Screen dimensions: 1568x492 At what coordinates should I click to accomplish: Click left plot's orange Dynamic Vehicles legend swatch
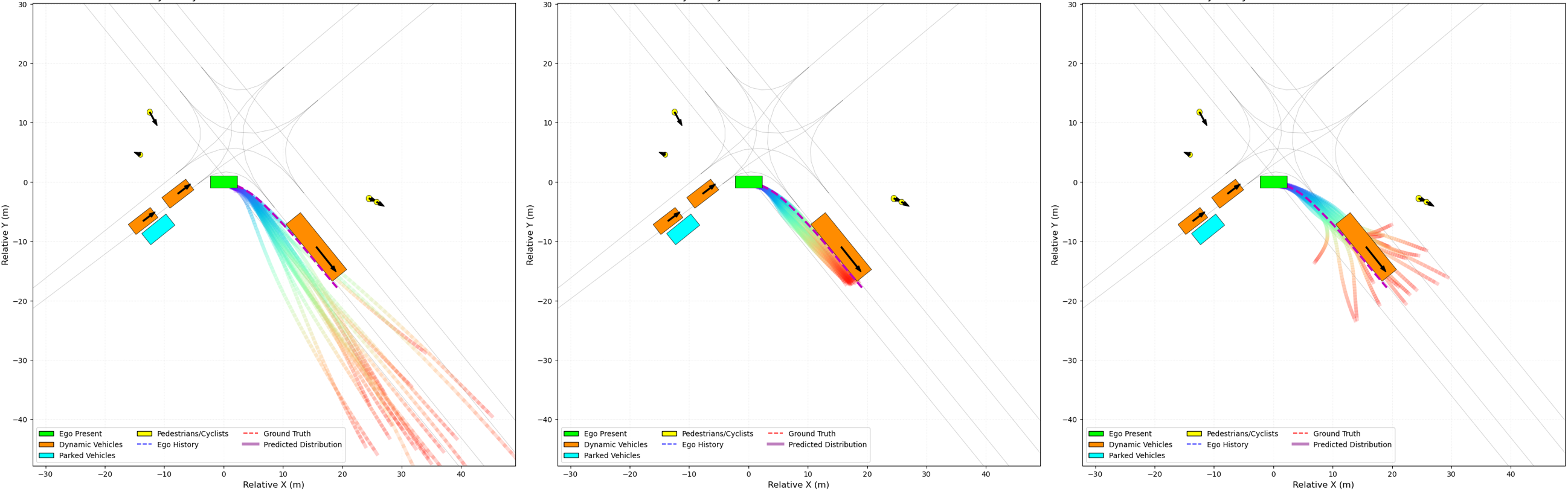(47, 444)
